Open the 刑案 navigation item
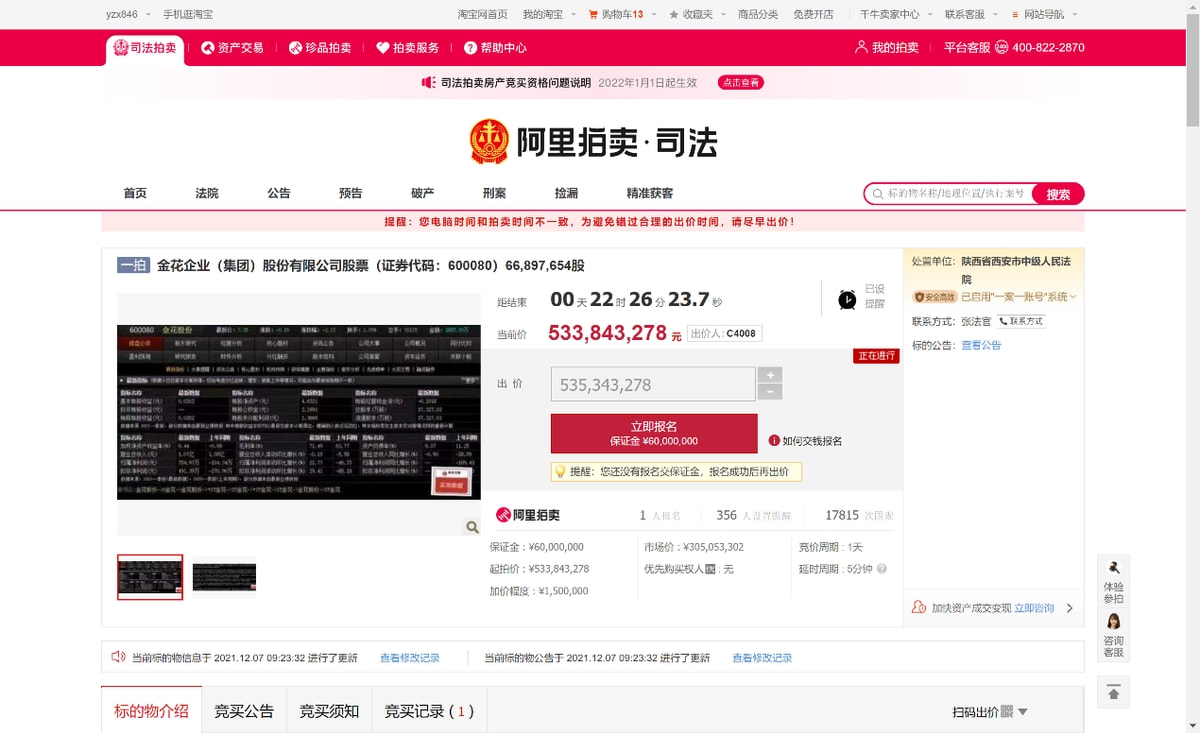This screenshot has width=1200, height=733. (x=494, y=193)
